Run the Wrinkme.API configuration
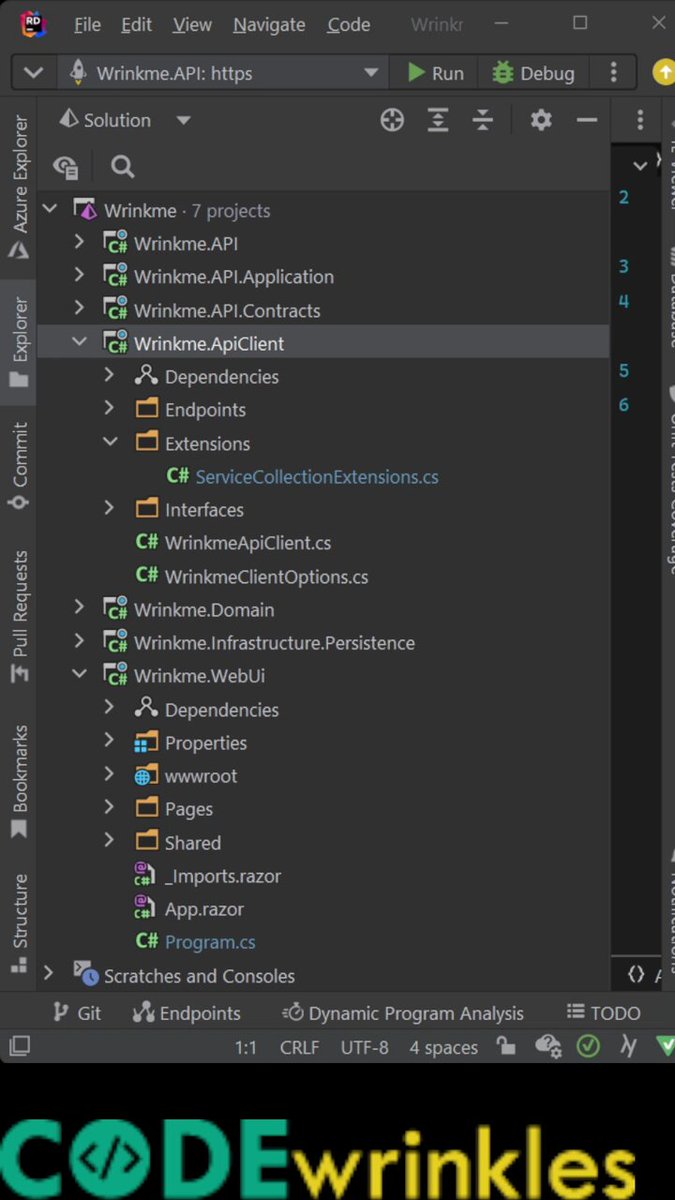Viewport: 675px width, 1200px height. (x=435, y=73)
